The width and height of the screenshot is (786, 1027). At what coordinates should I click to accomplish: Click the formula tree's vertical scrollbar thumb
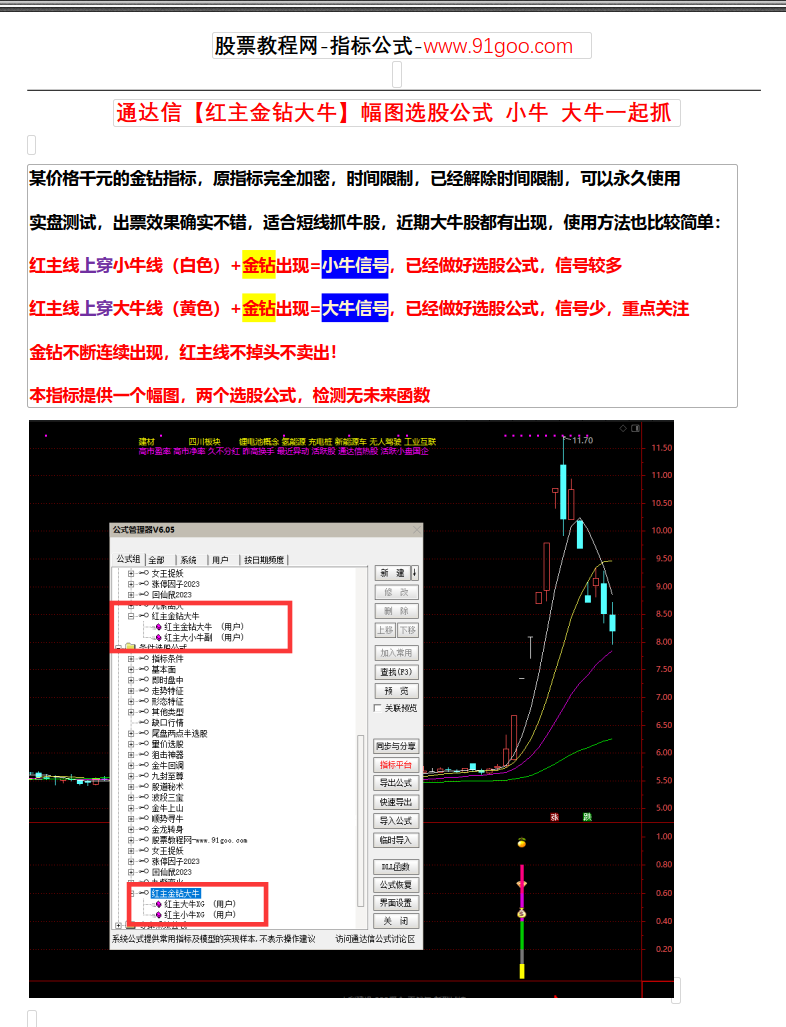[x=360, y=821]
